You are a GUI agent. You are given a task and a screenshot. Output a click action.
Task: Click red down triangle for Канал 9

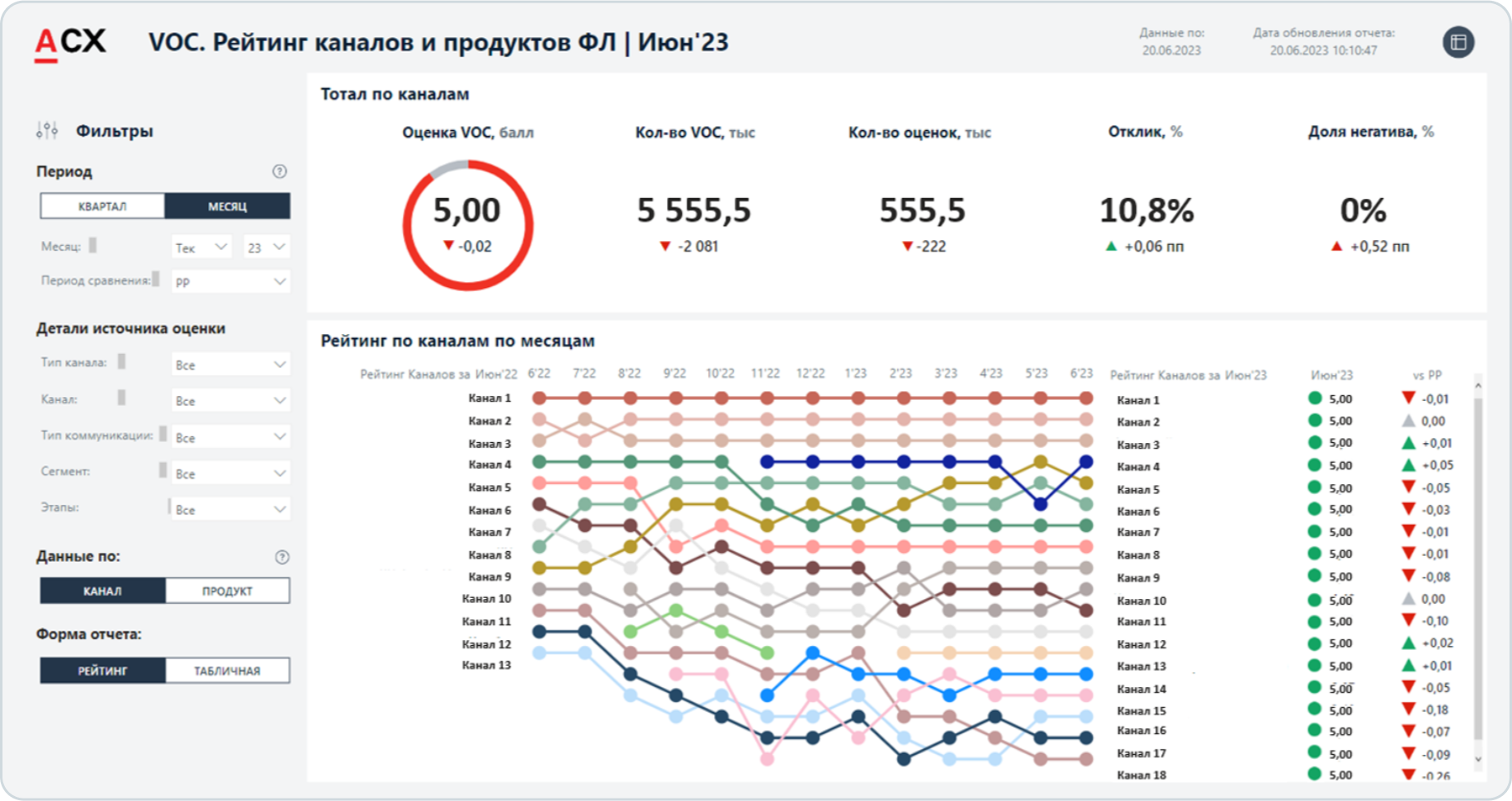pos(1409,576)
